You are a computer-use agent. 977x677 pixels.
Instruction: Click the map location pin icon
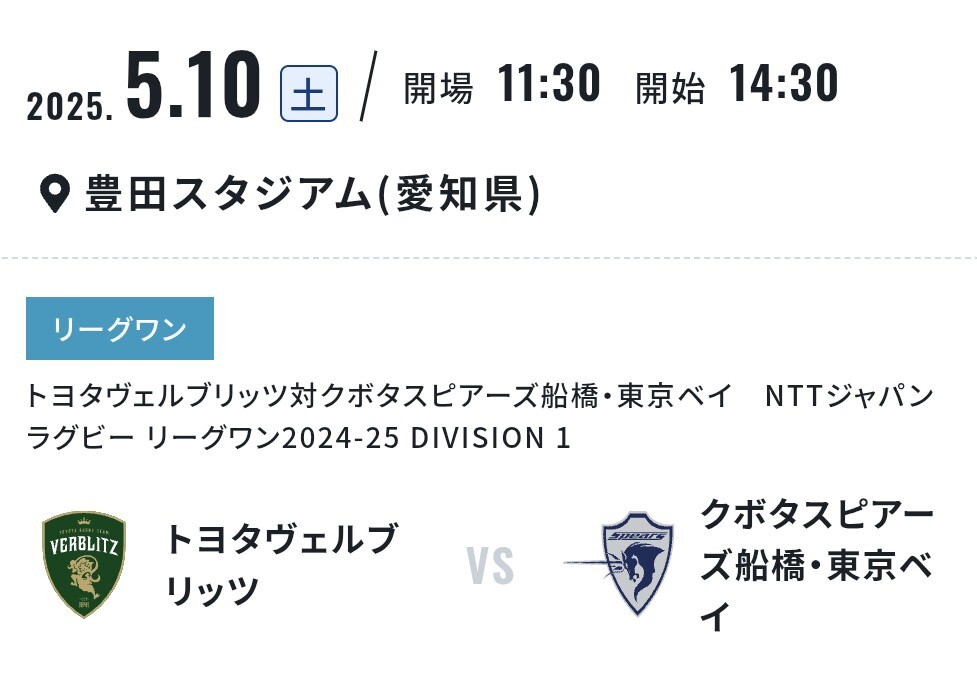(54, 194)
